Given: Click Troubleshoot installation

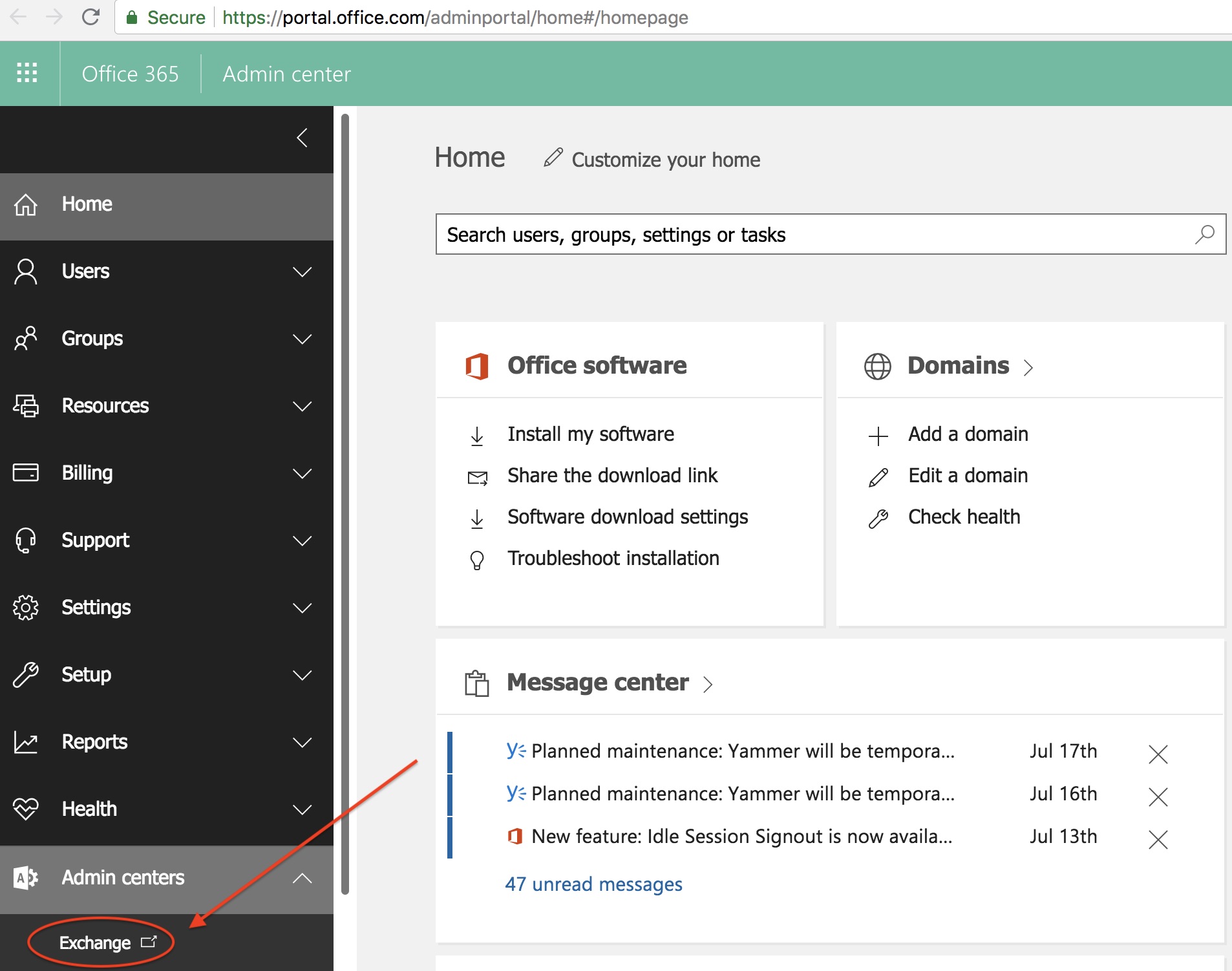Looking at the screenshot, I should coord(613,558).
